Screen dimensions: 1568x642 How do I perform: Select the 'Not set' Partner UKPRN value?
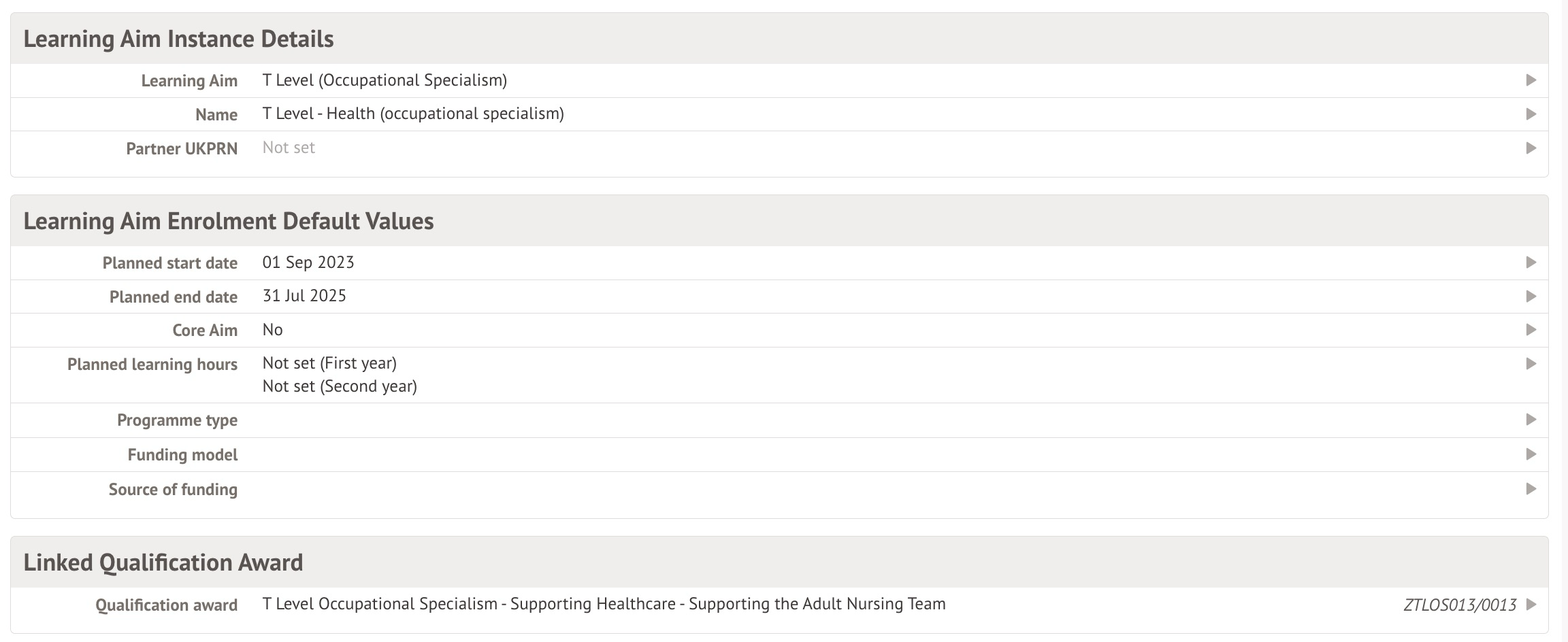pyautogui.click(x=289, y=148)
